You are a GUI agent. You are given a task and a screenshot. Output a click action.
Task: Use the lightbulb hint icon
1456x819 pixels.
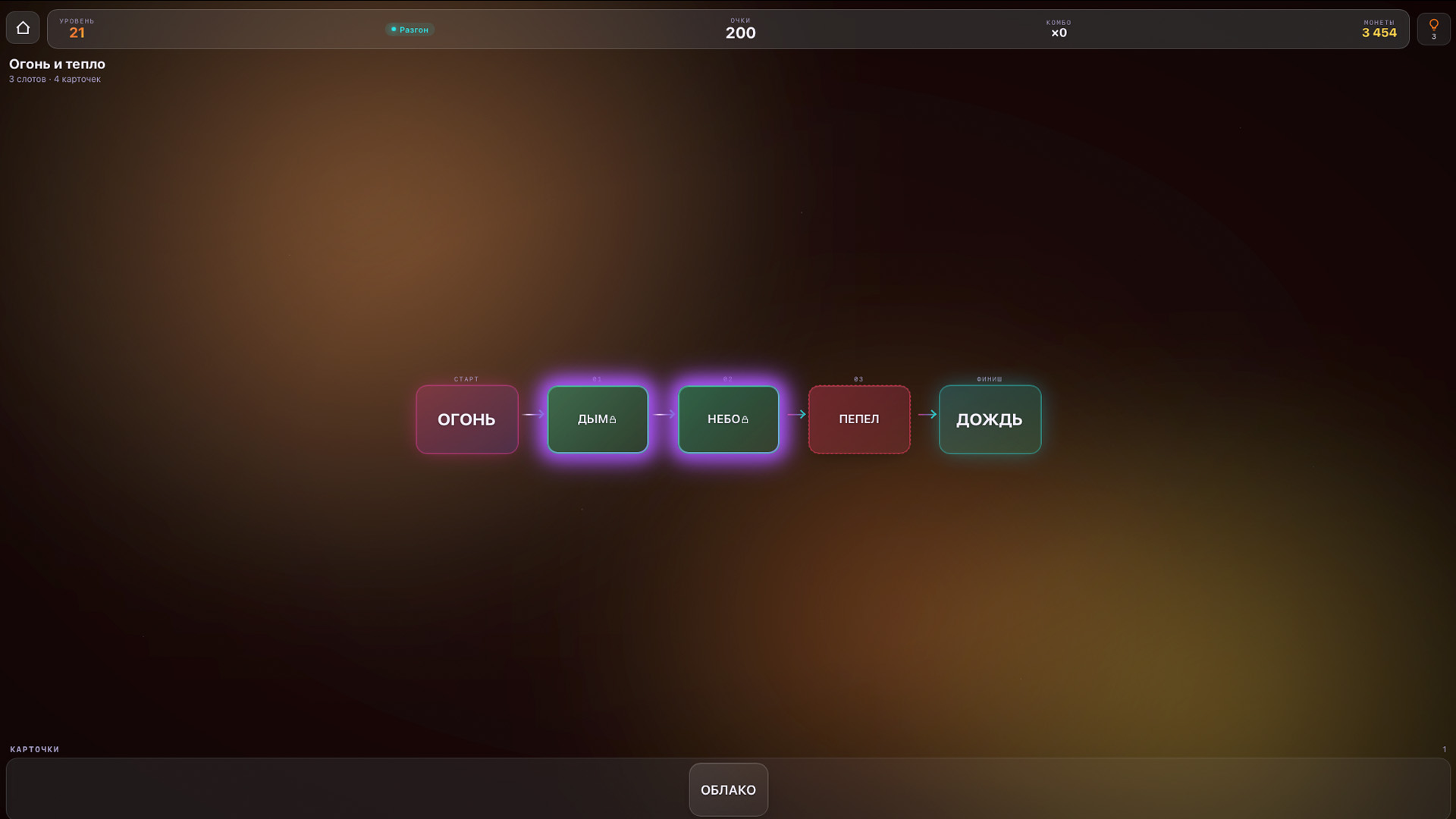1433,29
